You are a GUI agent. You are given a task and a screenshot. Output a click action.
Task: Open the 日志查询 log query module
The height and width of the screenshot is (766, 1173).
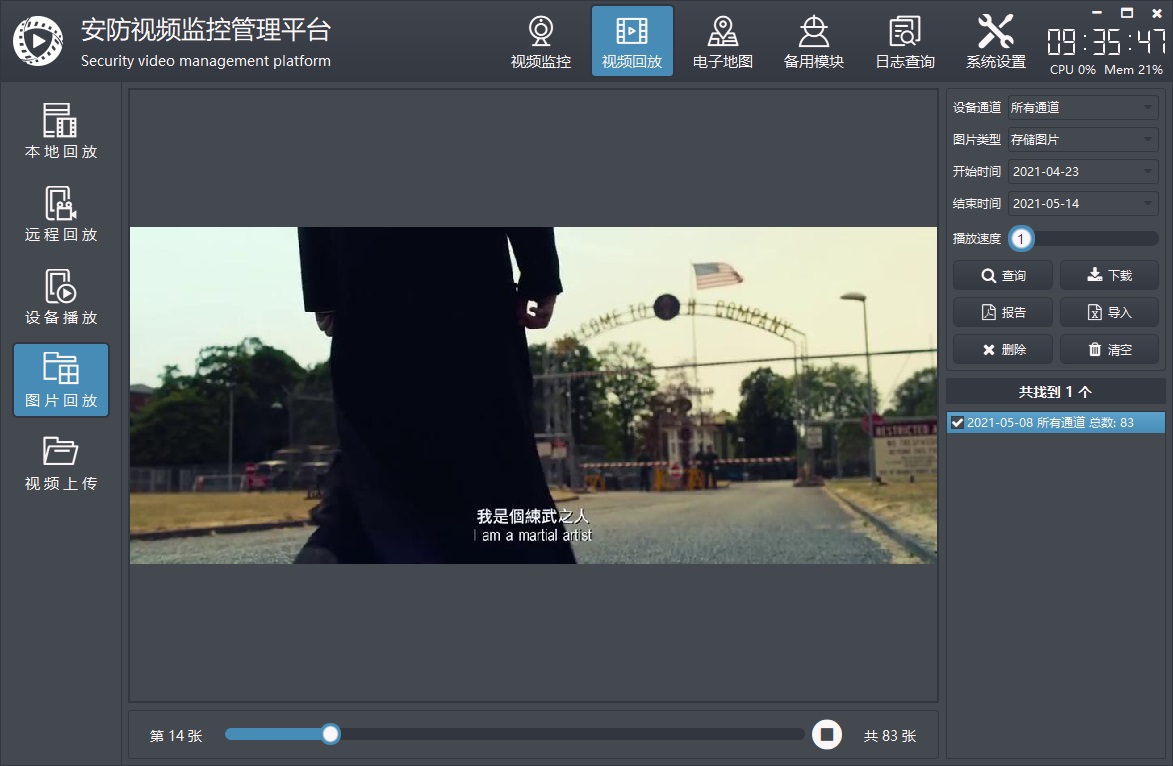click(905, 43)
